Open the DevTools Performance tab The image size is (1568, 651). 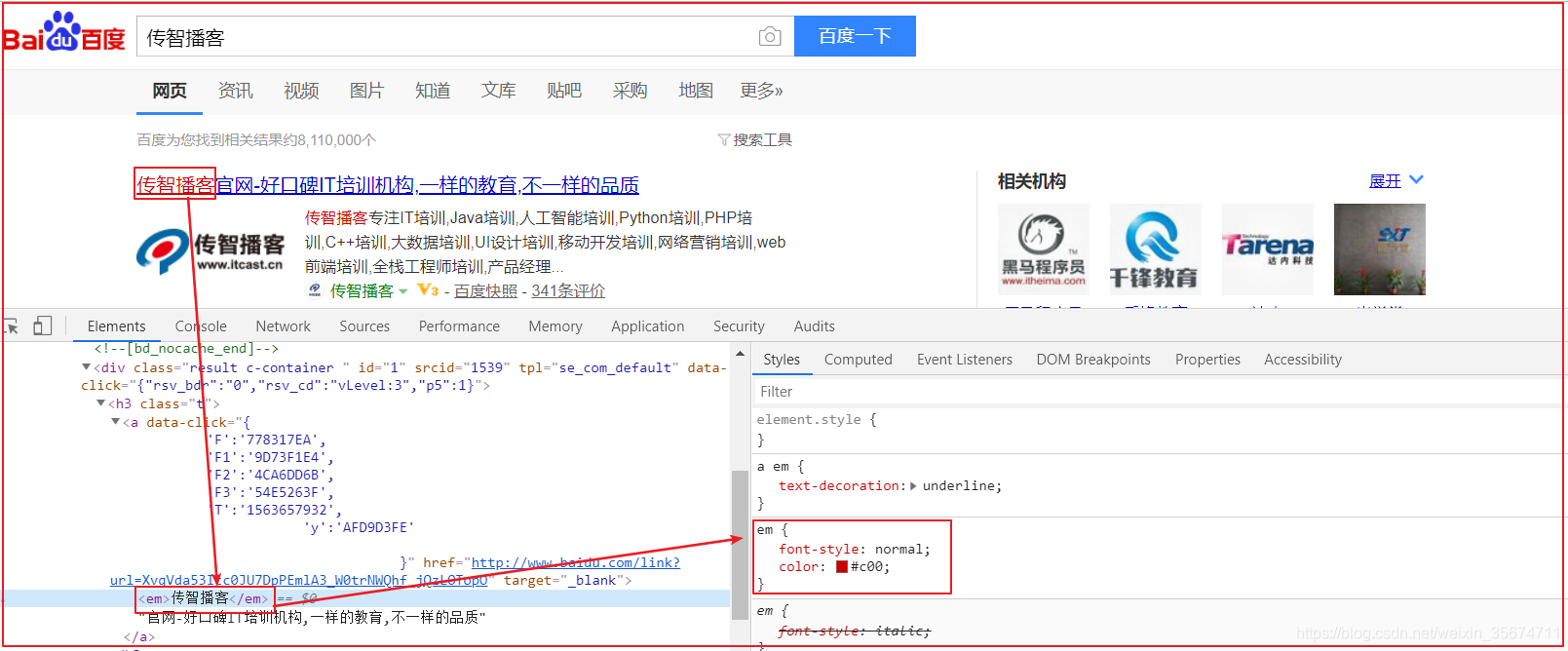pos(459,326)
